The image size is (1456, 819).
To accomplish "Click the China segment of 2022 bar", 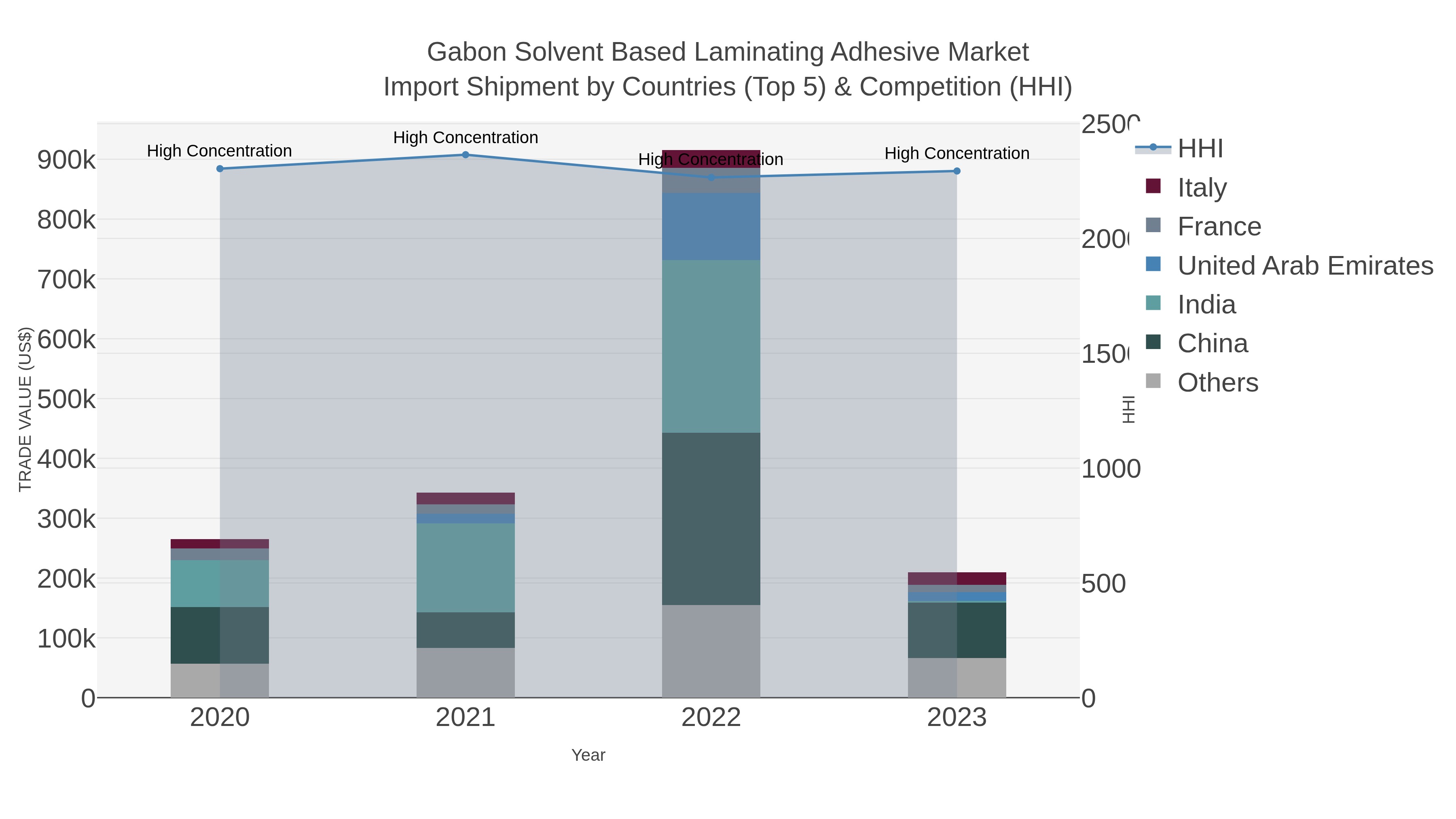I will click(x=711, y=519).
